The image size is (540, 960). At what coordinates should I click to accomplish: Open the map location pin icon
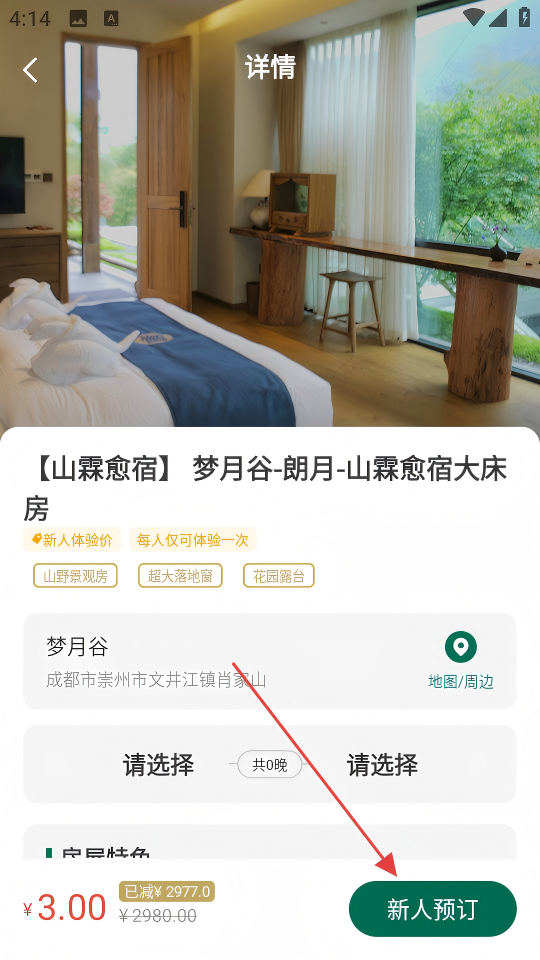(460, 647)
